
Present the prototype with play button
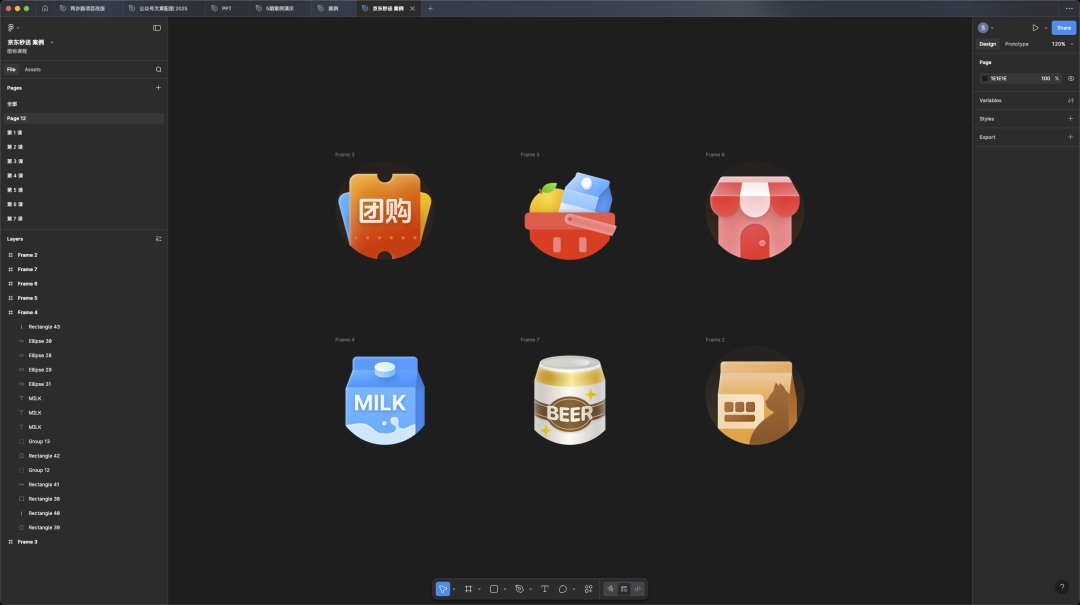click(1035, 28)
